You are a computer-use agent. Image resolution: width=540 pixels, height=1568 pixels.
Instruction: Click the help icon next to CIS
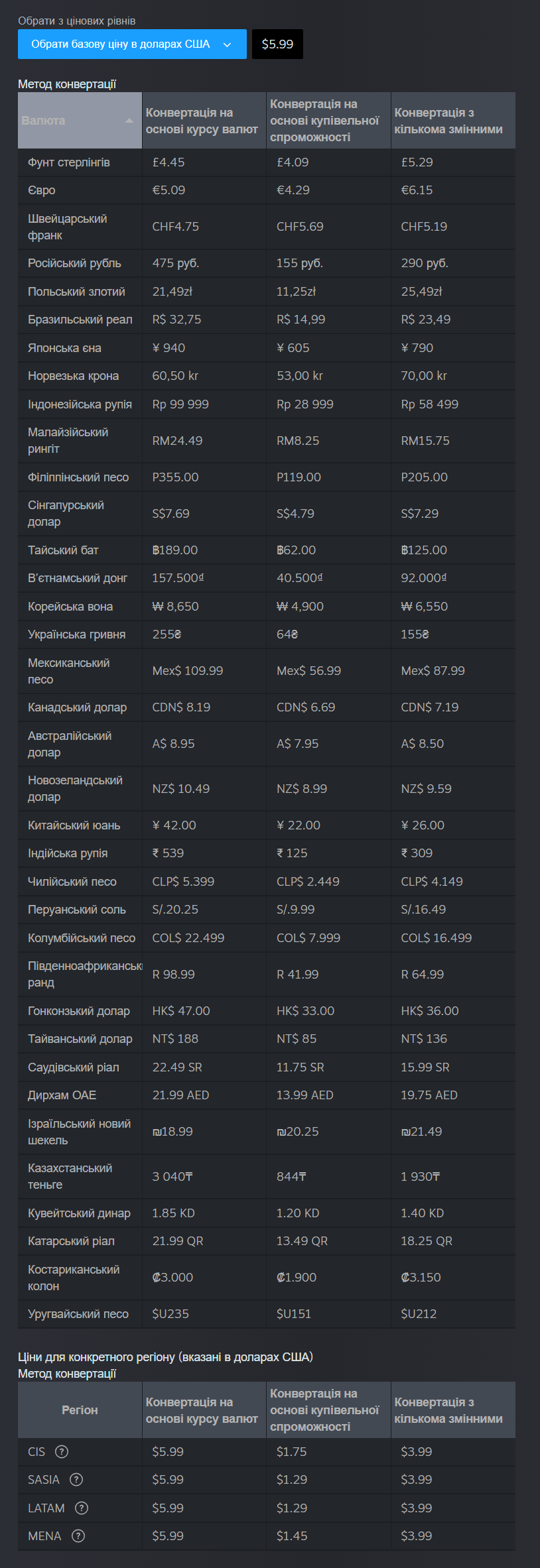click(x=62, y=1452)
